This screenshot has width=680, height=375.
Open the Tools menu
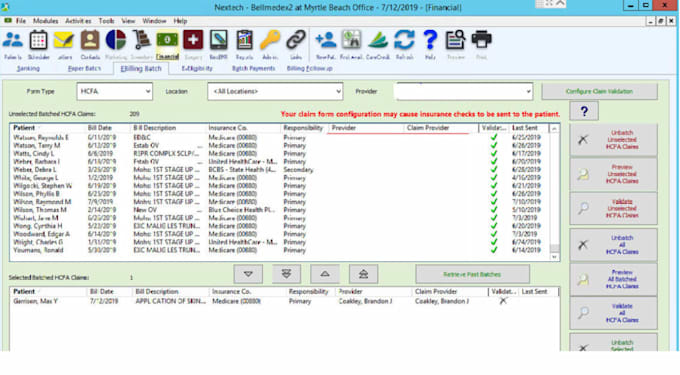click(x=106, y=21)
